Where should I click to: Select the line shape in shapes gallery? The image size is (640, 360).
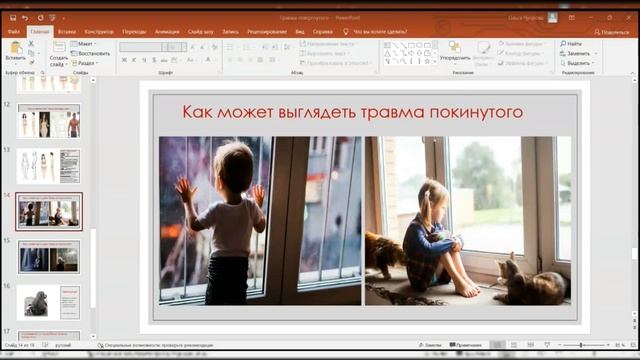point(396,45)
